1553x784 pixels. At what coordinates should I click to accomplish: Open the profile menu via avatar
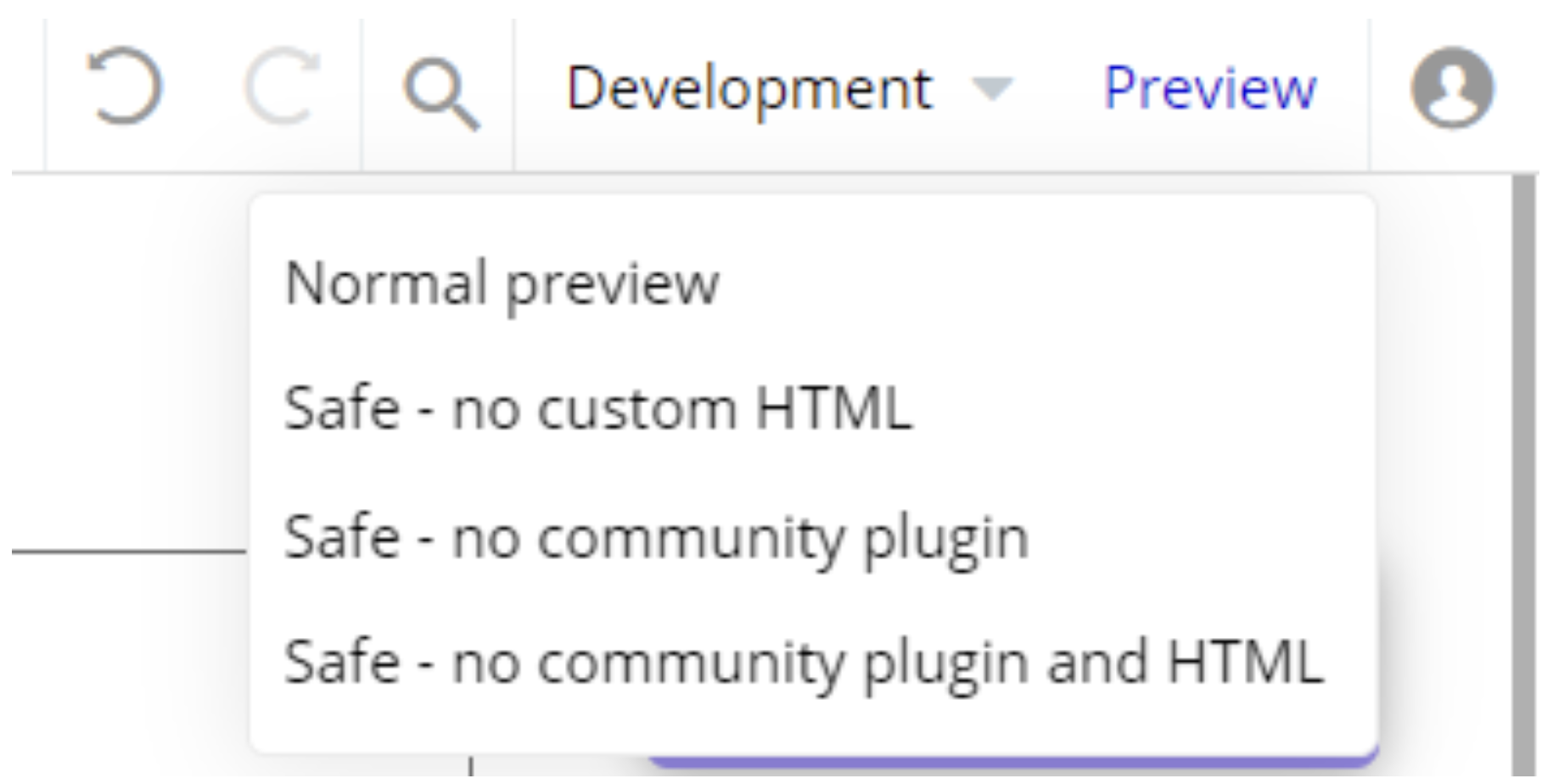coord(1452,87)
